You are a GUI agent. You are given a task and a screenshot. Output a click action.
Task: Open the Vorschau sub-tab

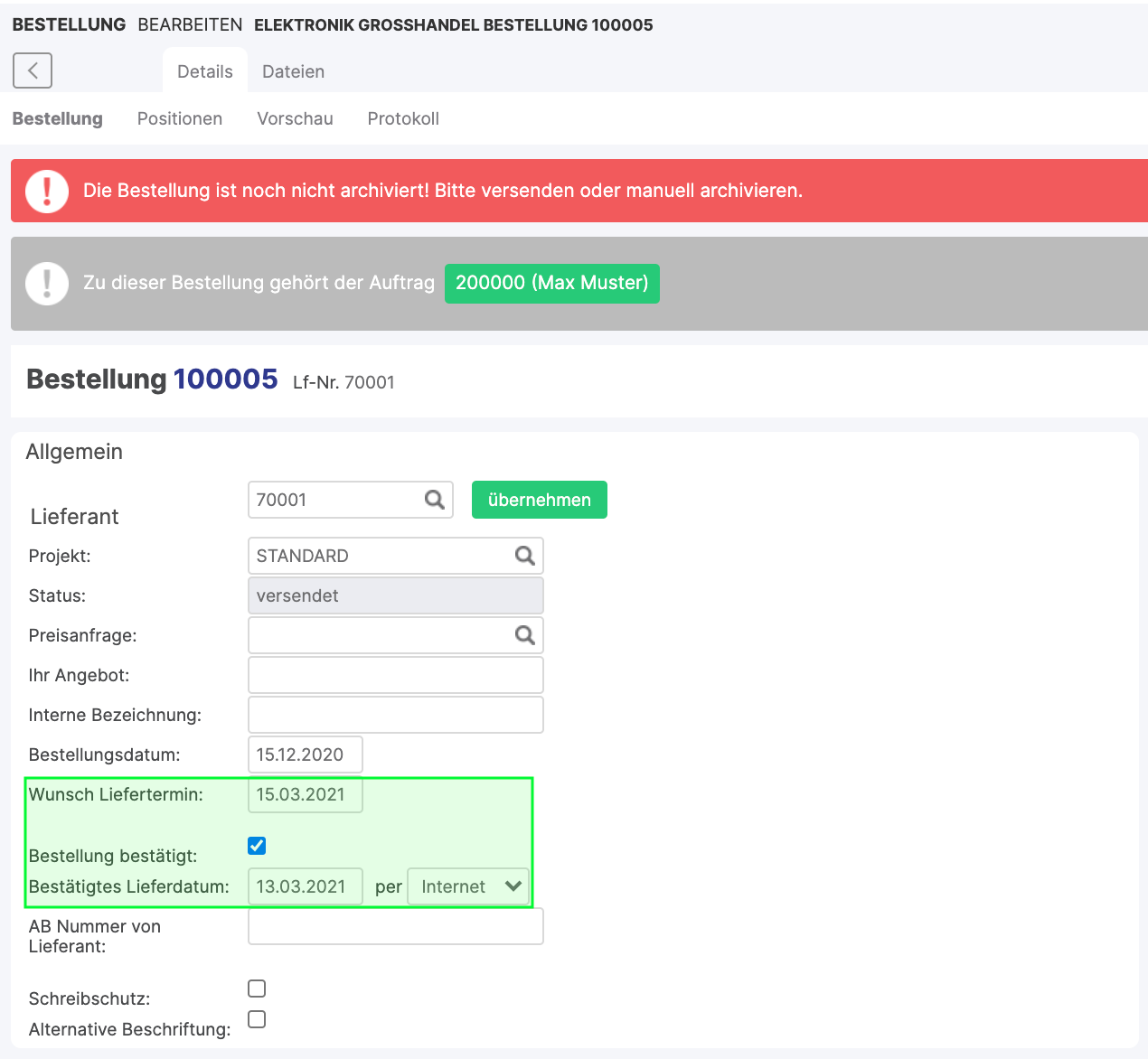(x=295, y=118)
